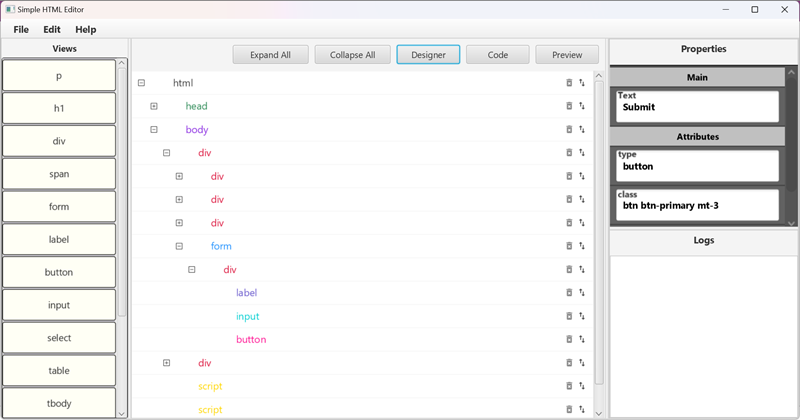This screenshot has height=420, width=800.
Task: Add a p element from Views
Action: (x=59, y=76)
